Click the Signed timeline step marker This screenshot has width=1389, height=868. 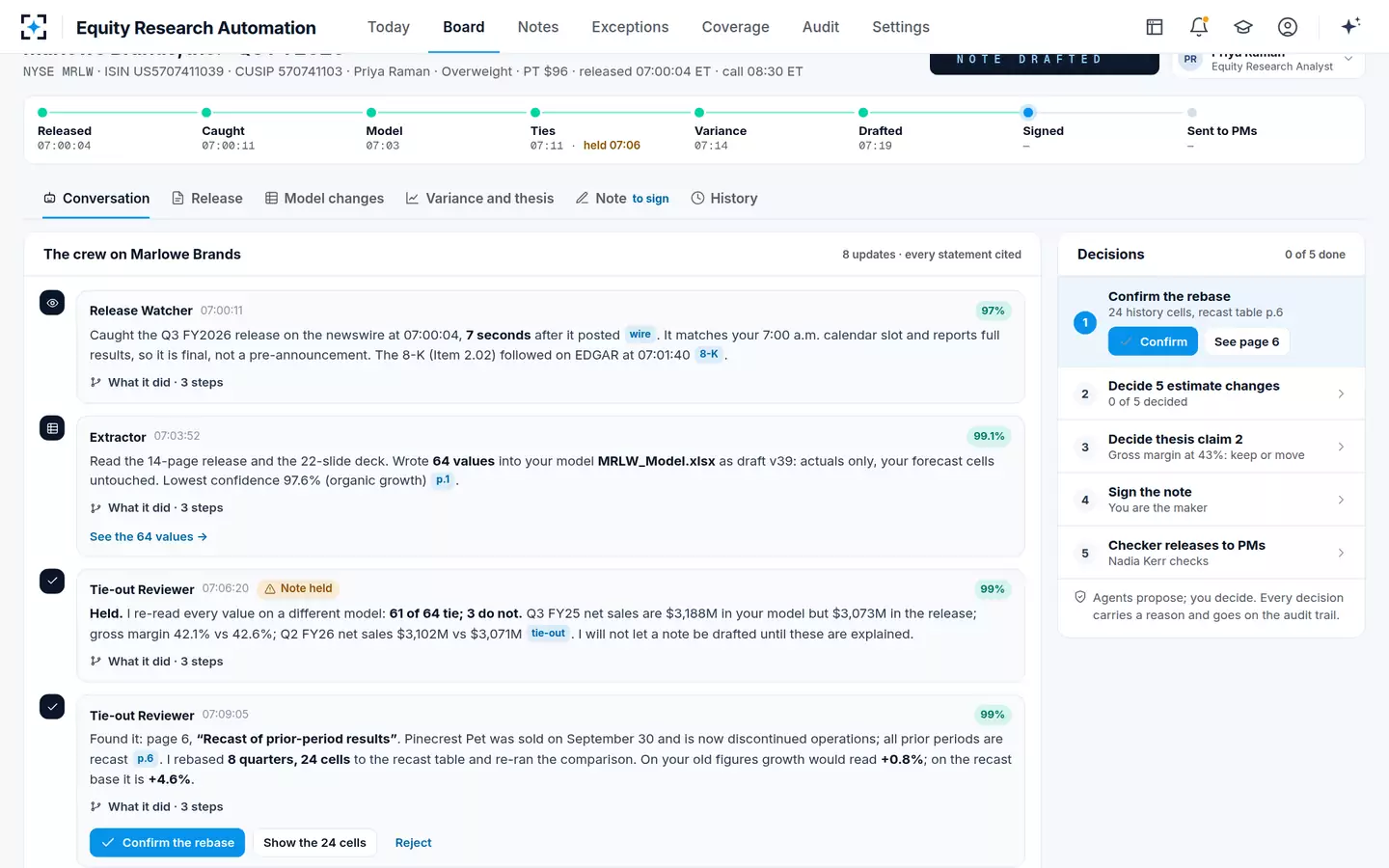tap(1028, 113)
